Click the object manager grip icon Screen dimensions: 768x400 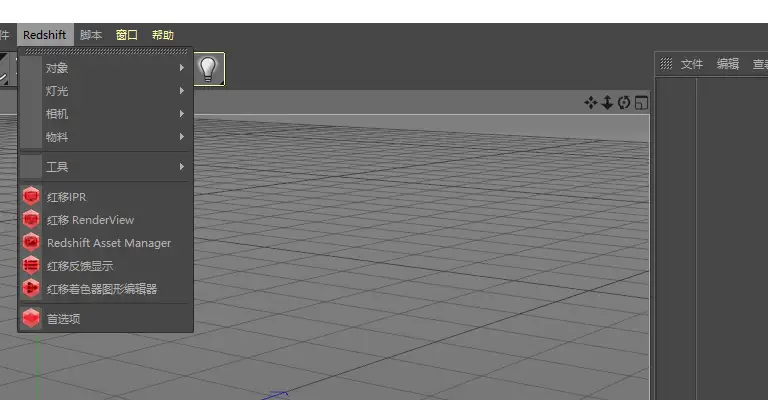point(666,64)
